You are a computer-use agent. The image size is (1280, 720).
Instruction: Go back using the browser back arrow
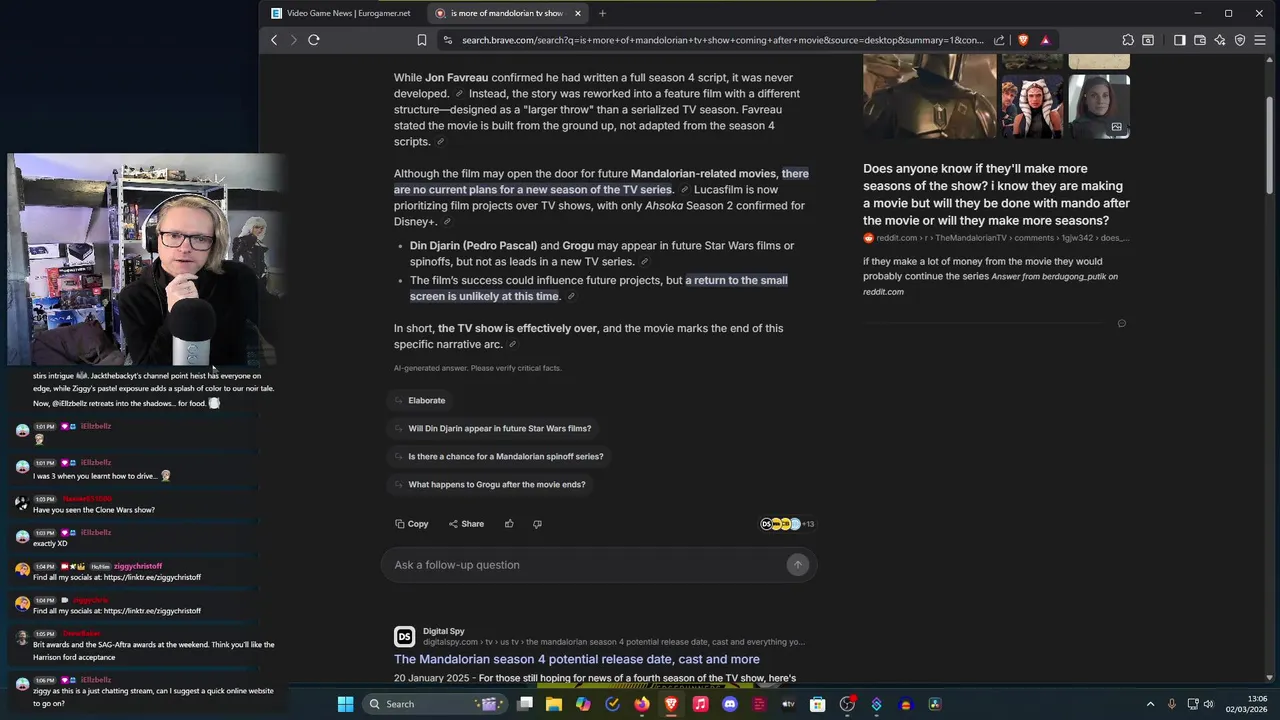coord(274,40)
